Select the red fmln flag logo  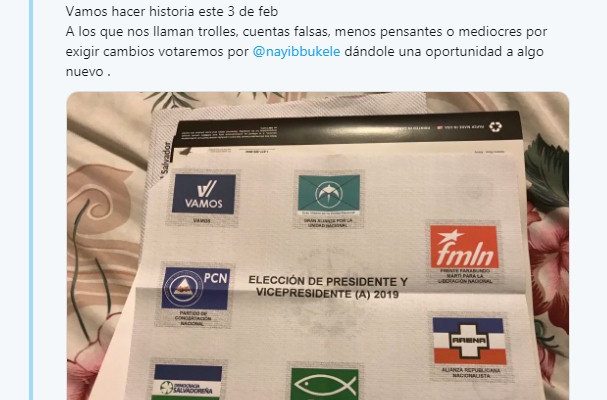pyautogui.click(x=464, y=247)
